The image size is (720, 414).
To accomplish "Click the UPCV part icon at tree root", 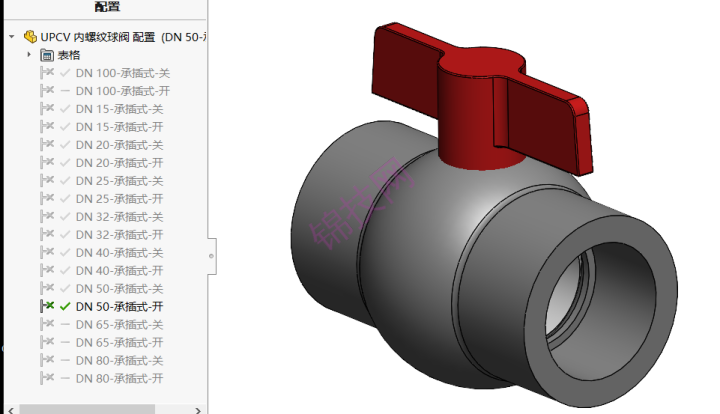I will pos(30,36).
